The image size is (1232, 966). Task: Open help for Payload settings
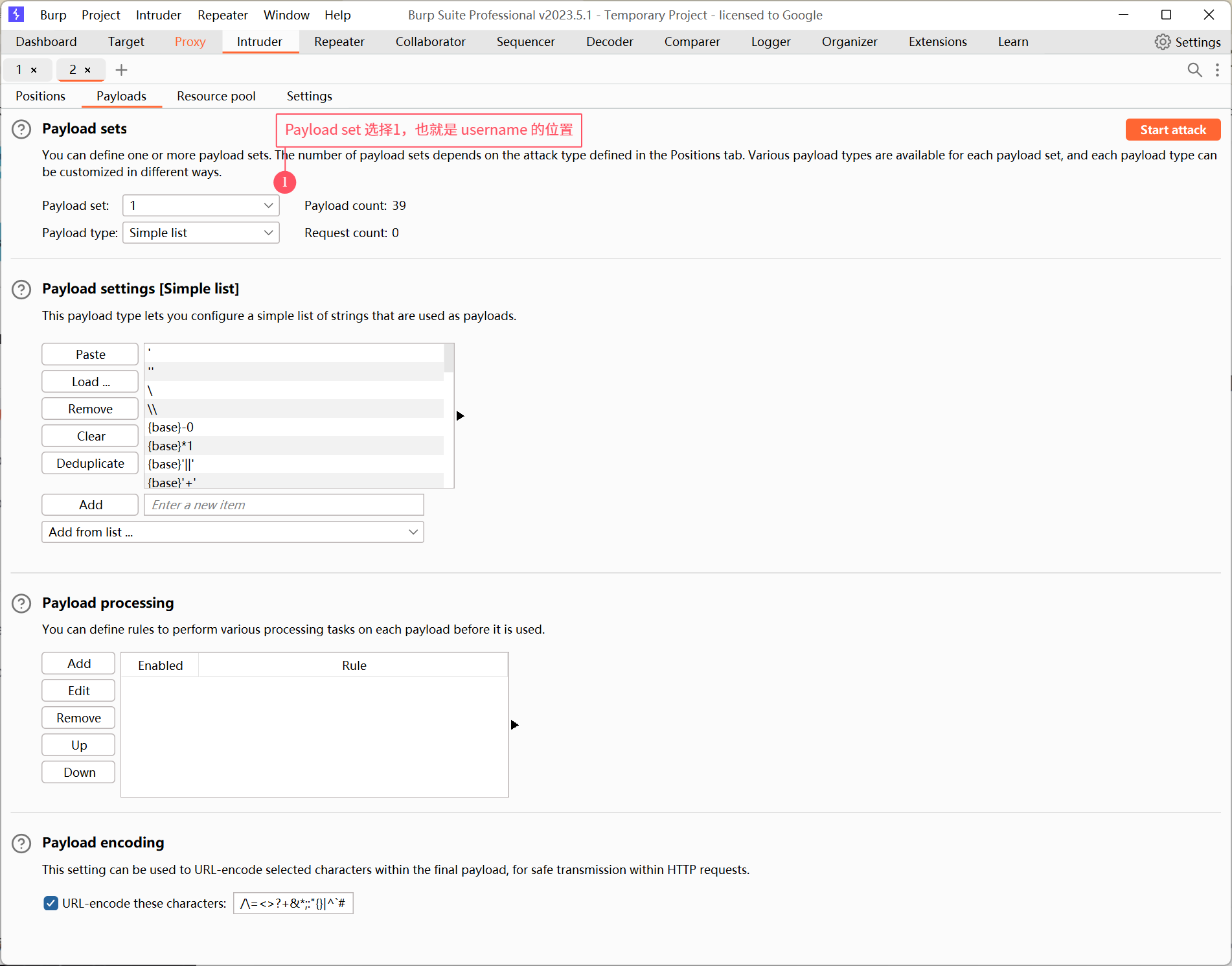[21, 290]
